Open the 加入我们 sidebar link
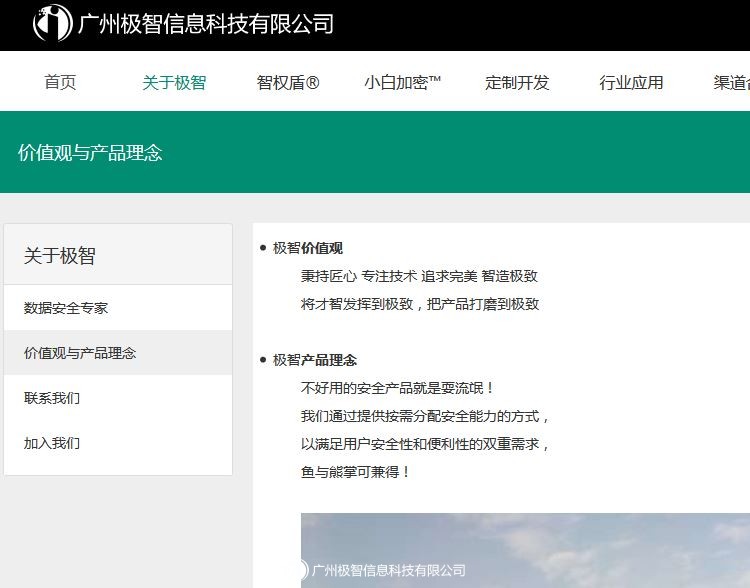This screenshot has height=588, width=750. tap(52, 443)
